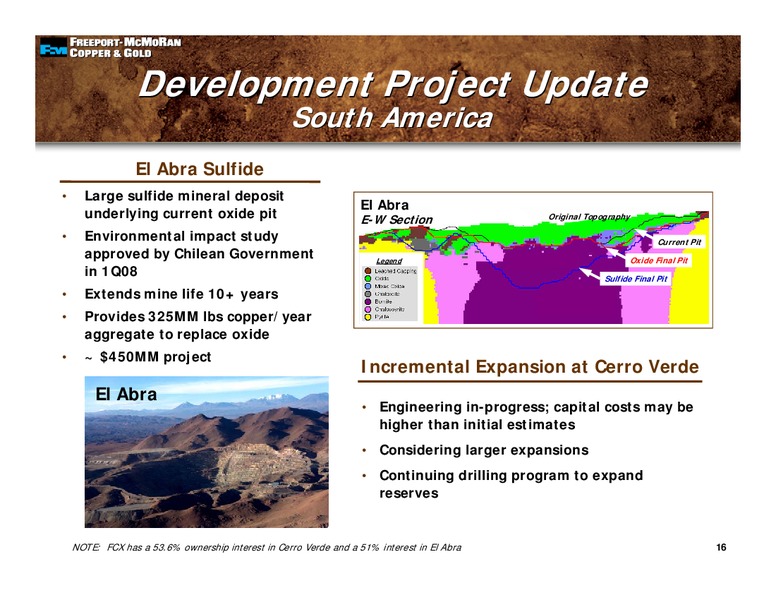Click the bullet "Large sulfide mineral deposit underlying current oxide pit"
The height and width of the screenshot is (600, 776).
184,205
